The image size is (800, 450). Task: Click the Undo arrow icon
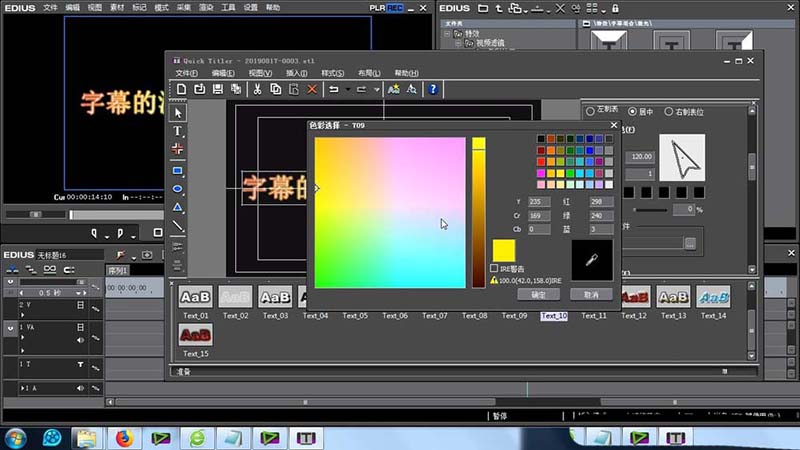[x=334, y=89]
